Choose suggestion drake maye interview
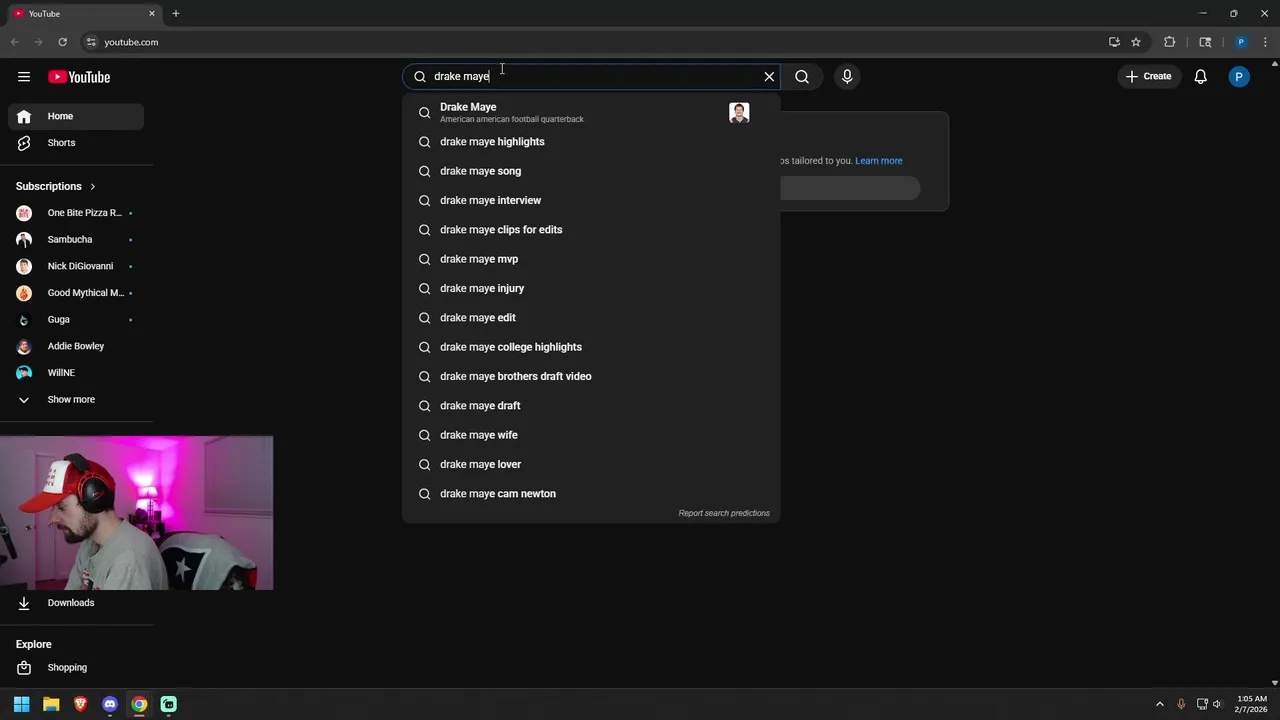This screenshot has height=720, width=1280. (591, 201)
